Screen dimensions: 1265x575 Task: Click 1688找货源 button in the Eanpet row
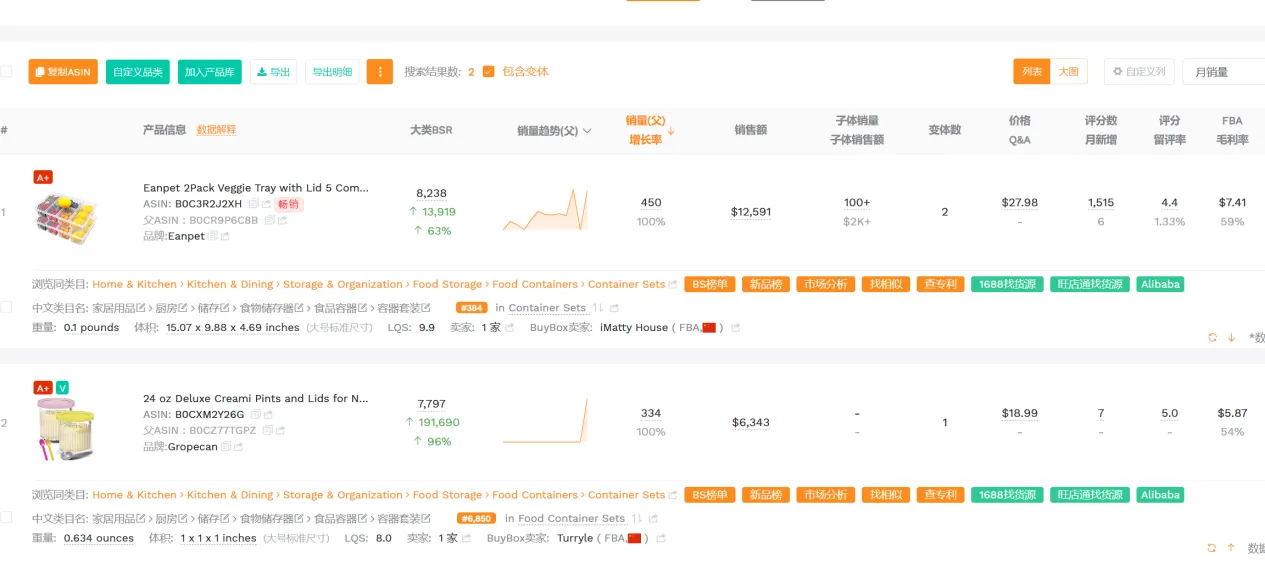1007,285
